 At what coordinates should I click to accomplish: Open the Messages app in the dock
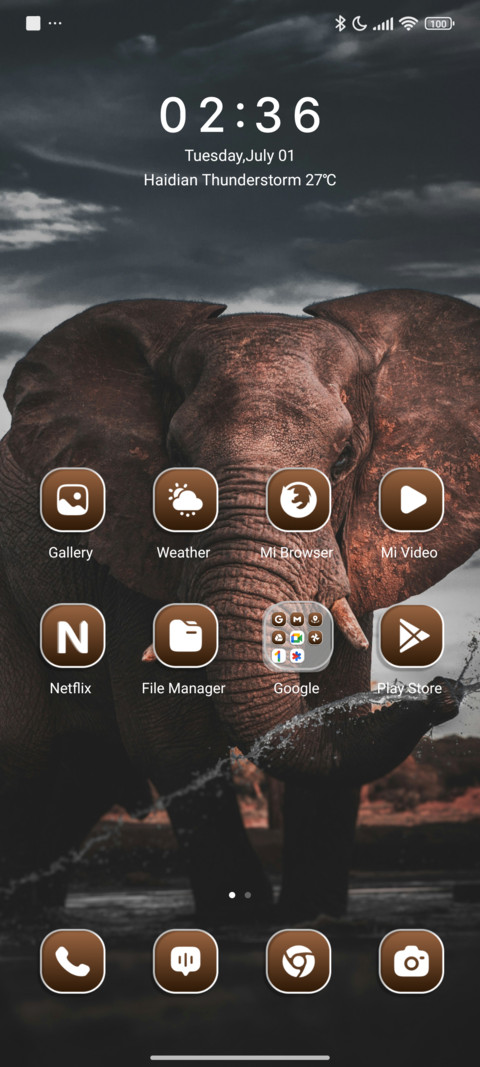(185, 961)
